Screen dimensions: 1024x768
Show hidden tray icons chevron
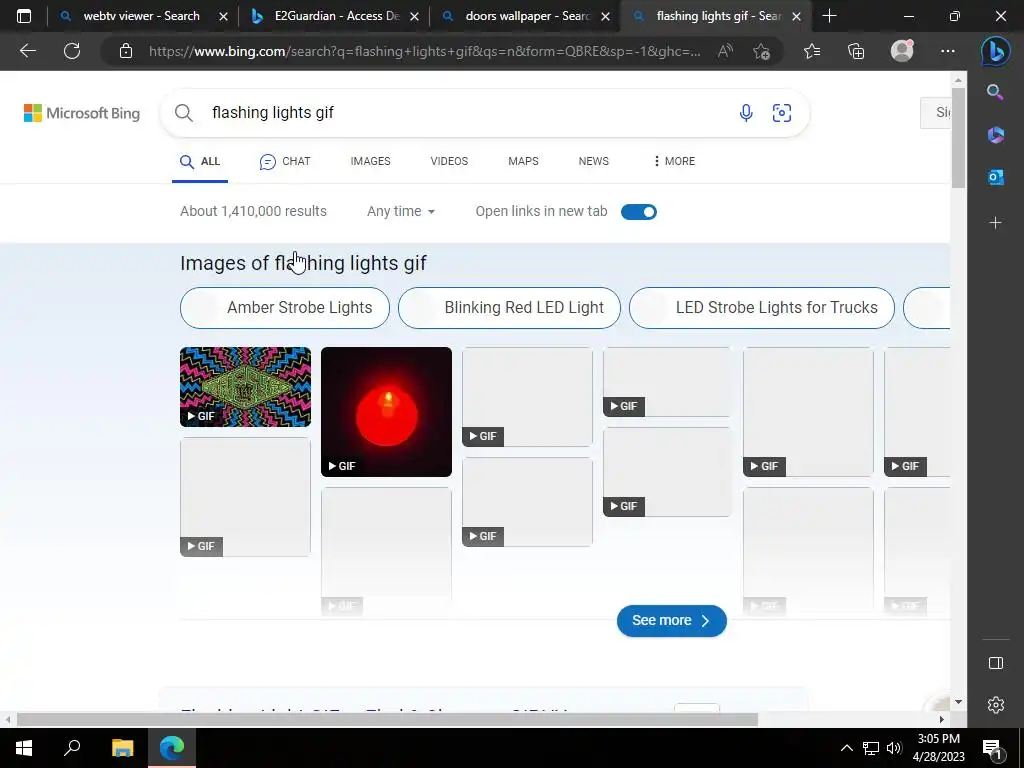pyautogui.click(x=846, y=748)
